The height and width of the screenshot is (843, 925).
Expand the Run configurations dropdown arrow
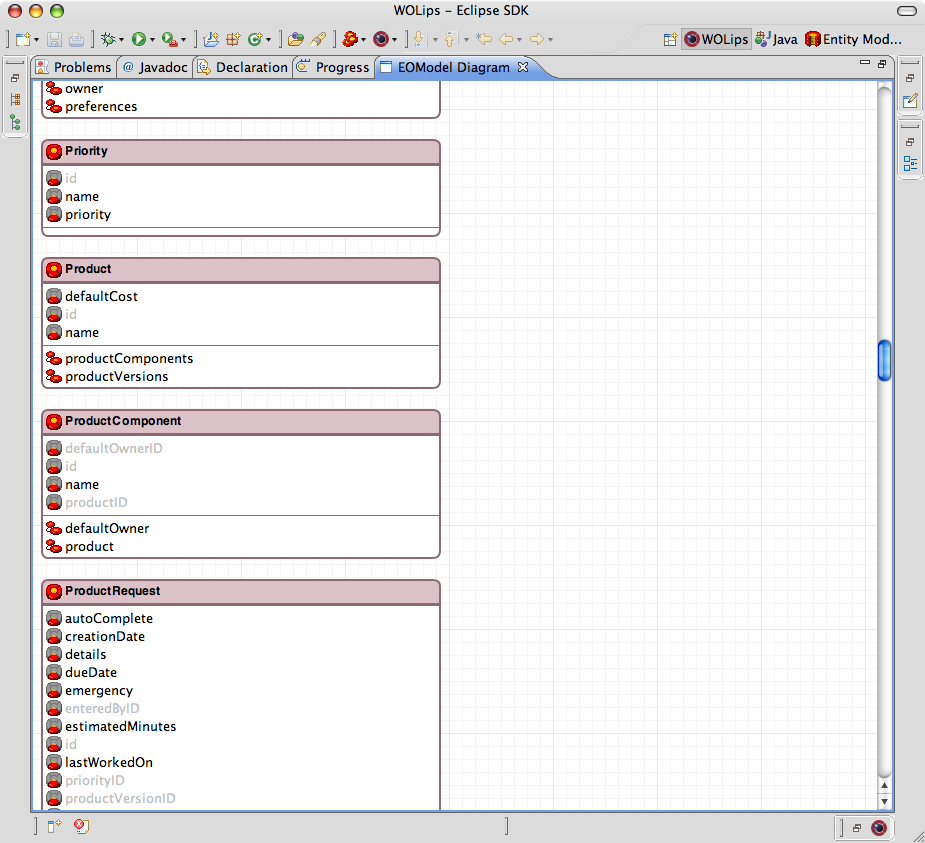click(152, 41)
